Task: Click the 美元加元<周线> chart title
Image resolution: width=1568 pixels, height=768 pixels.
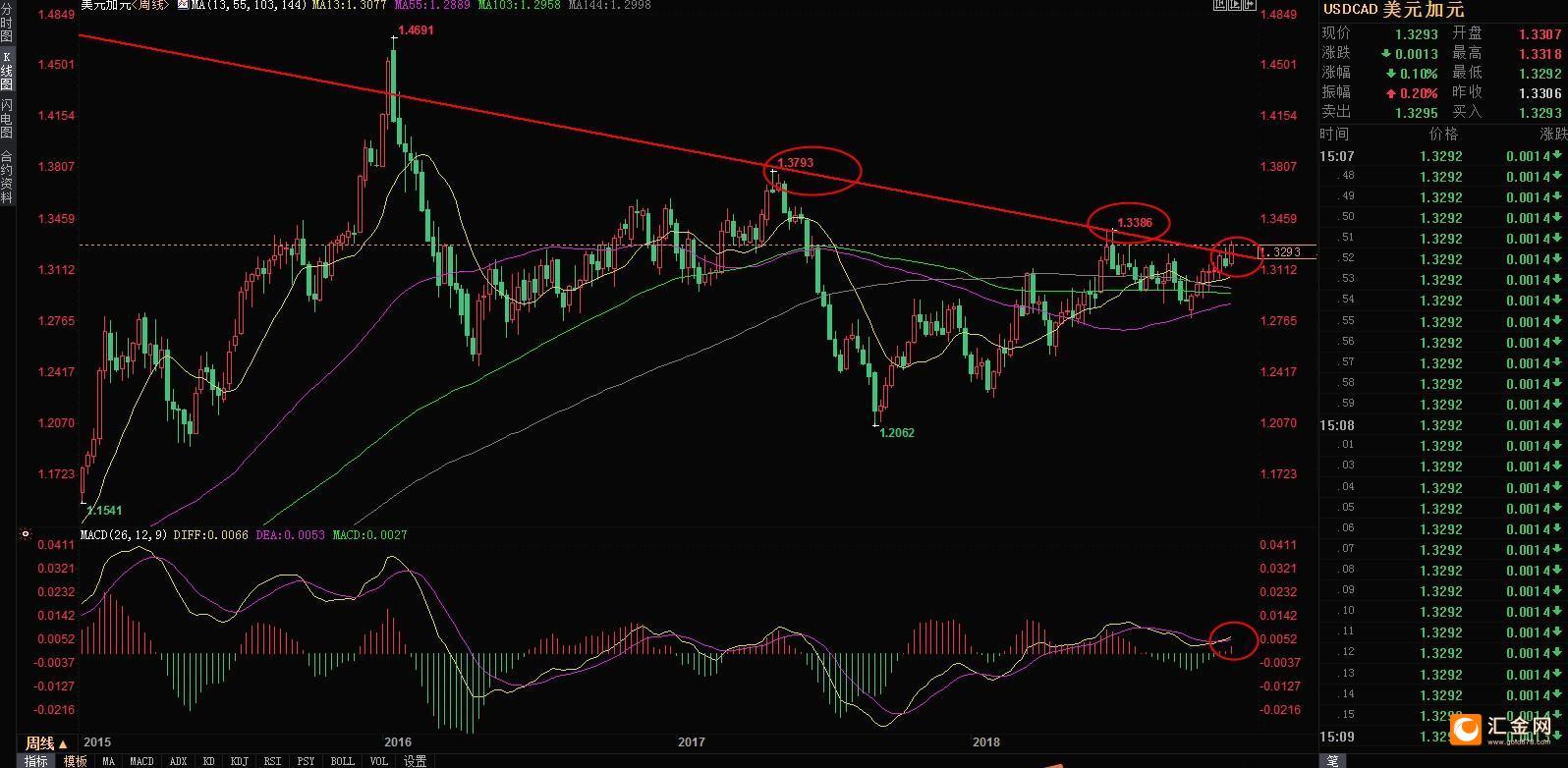Action: 124,5
